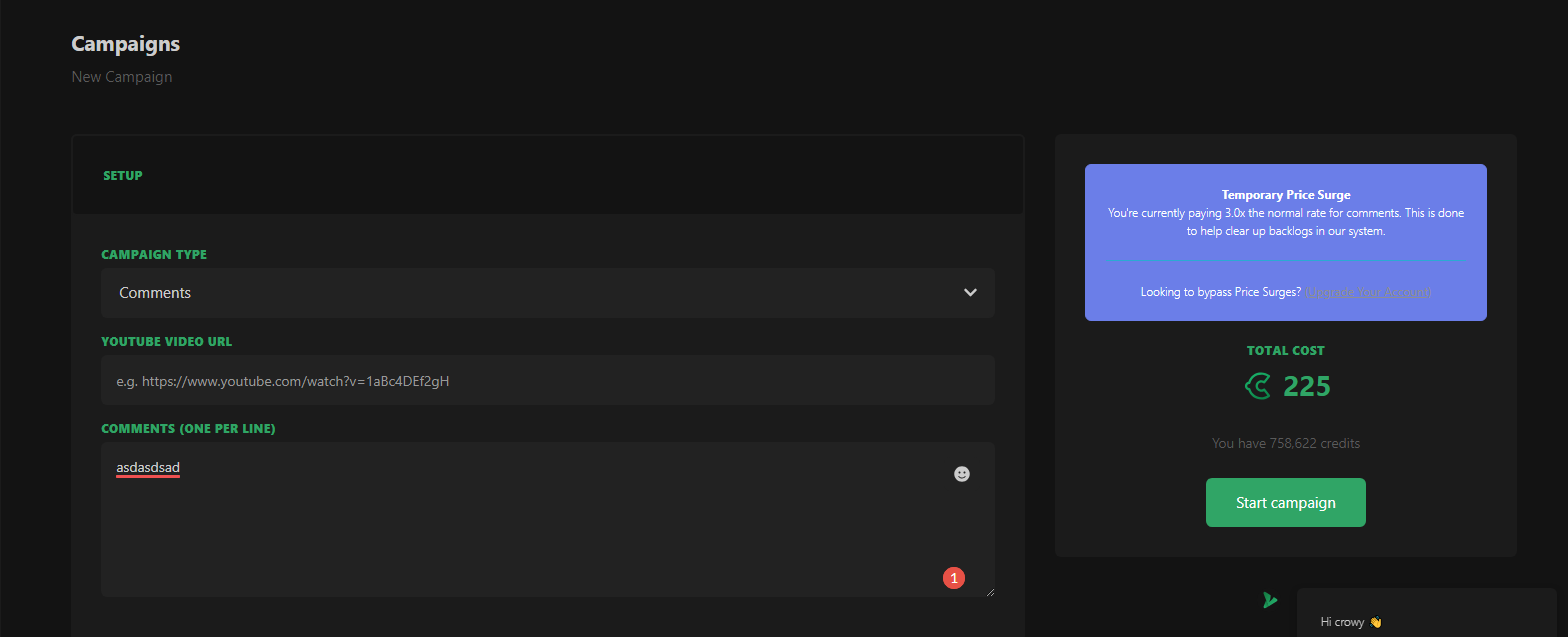Click the 758,622 credits balance text
Viewport: 1568px width, 637px height.
(x=1285, y=443)
